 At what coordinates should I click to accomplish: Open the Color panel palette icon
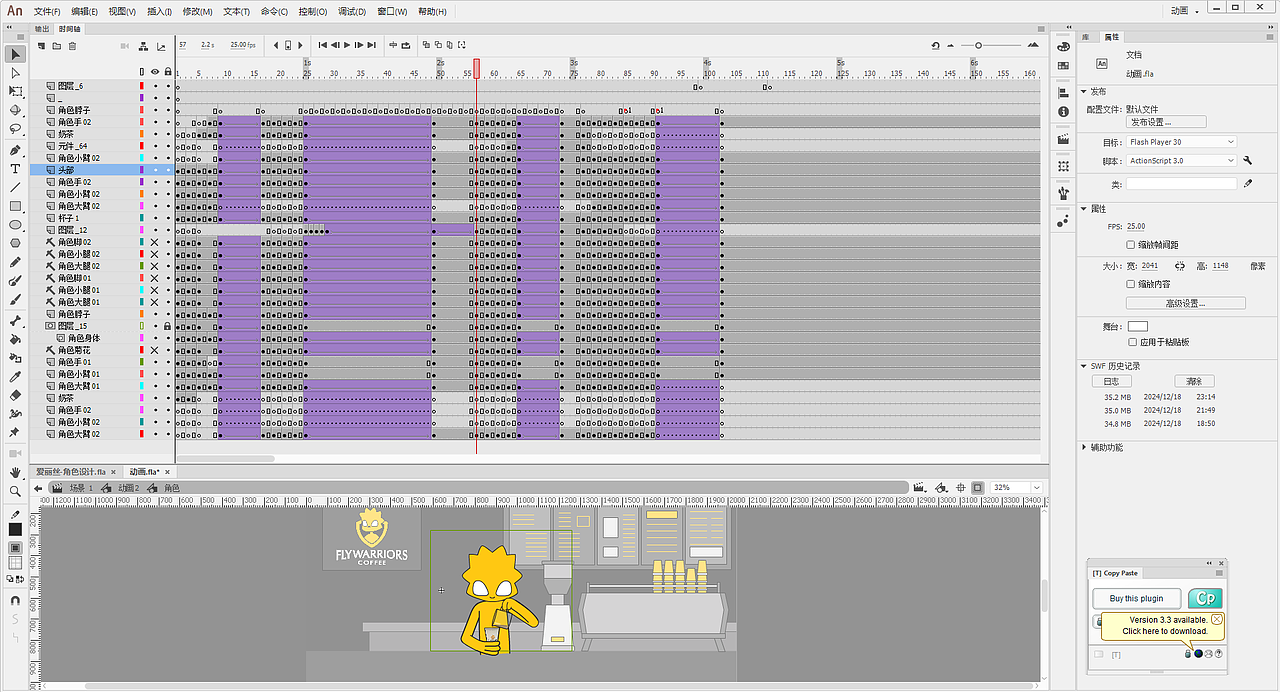point(1063,46)
